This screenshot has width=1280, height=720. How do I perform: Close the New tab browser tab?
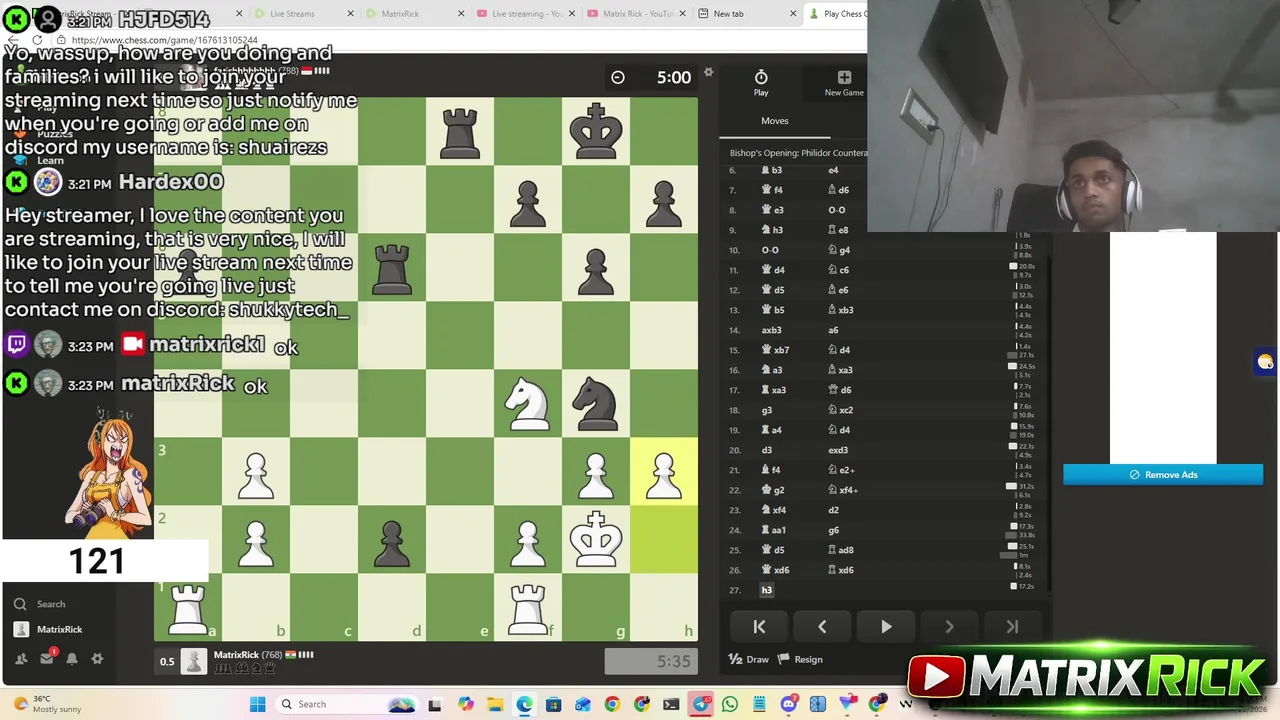coord(793,14)
